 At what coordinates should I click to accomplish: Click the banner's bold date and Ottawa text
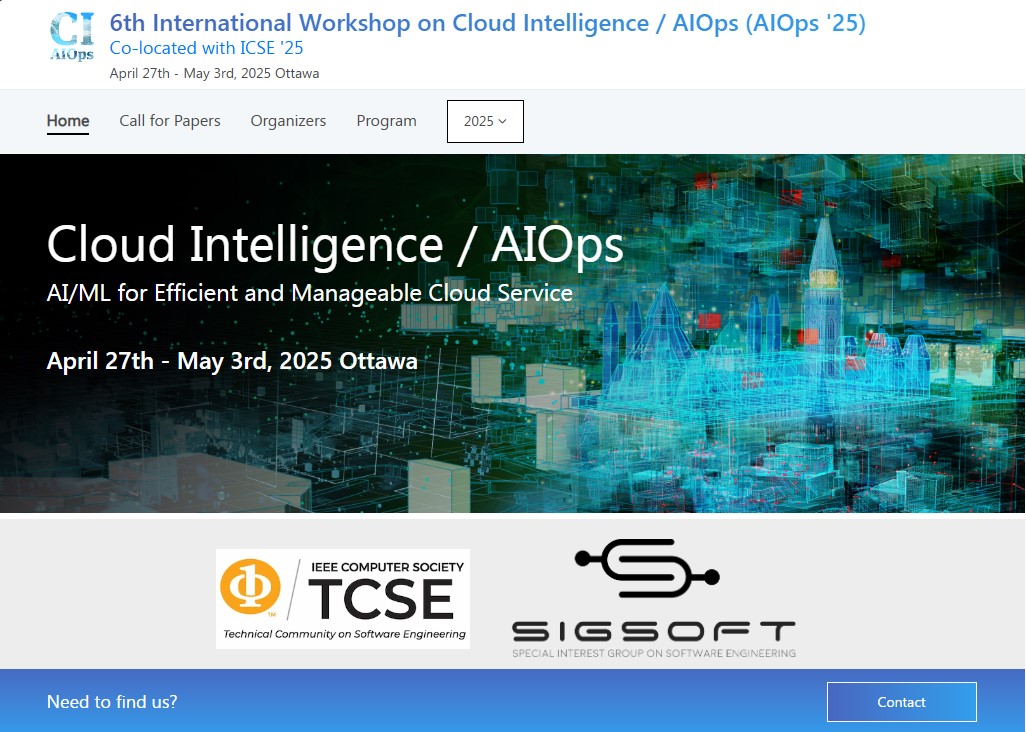coord(232,361)
